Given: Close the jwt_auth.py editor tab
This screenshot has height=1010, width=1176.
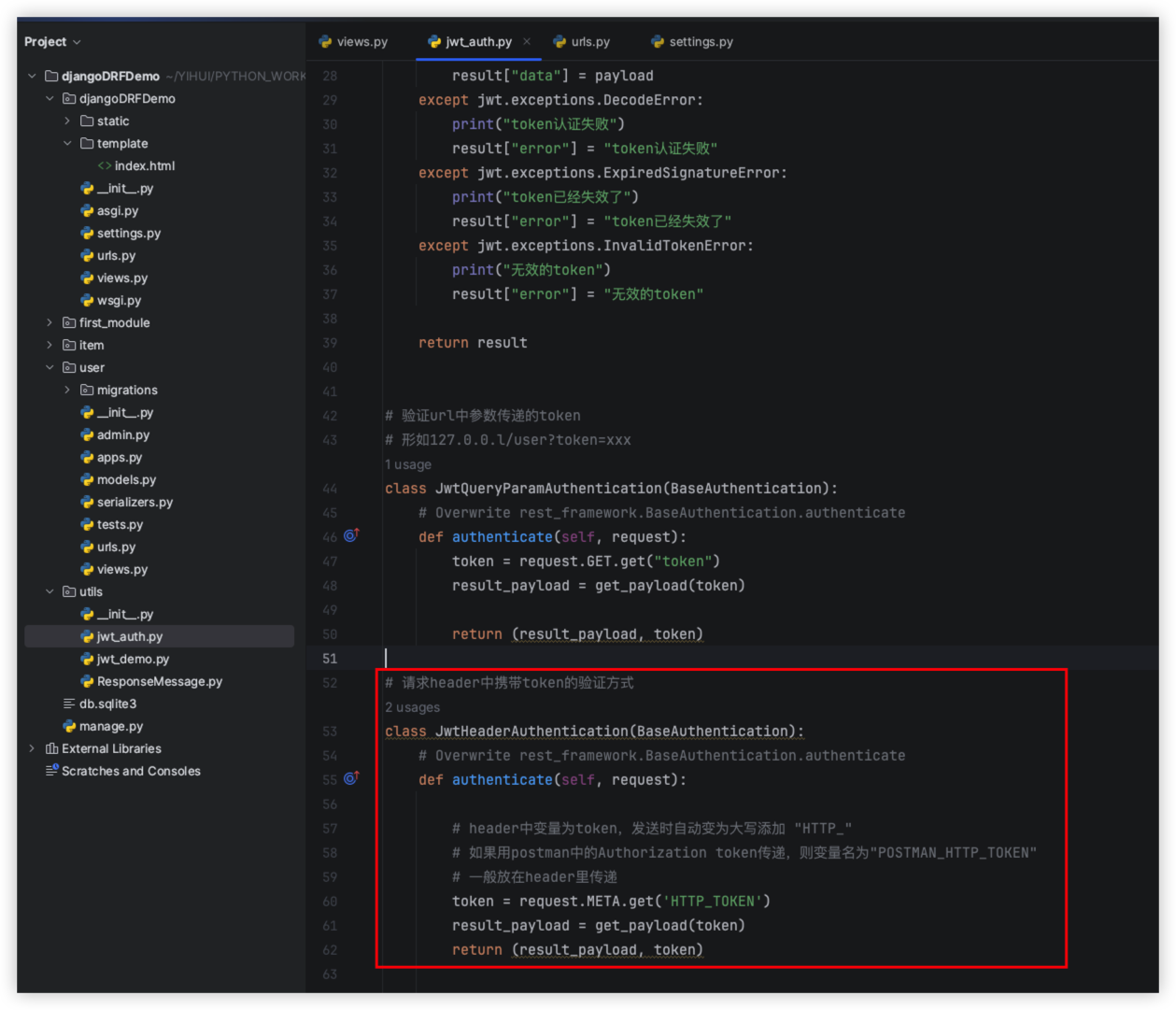Looking at the screenshot, I should tap(527, 42).
